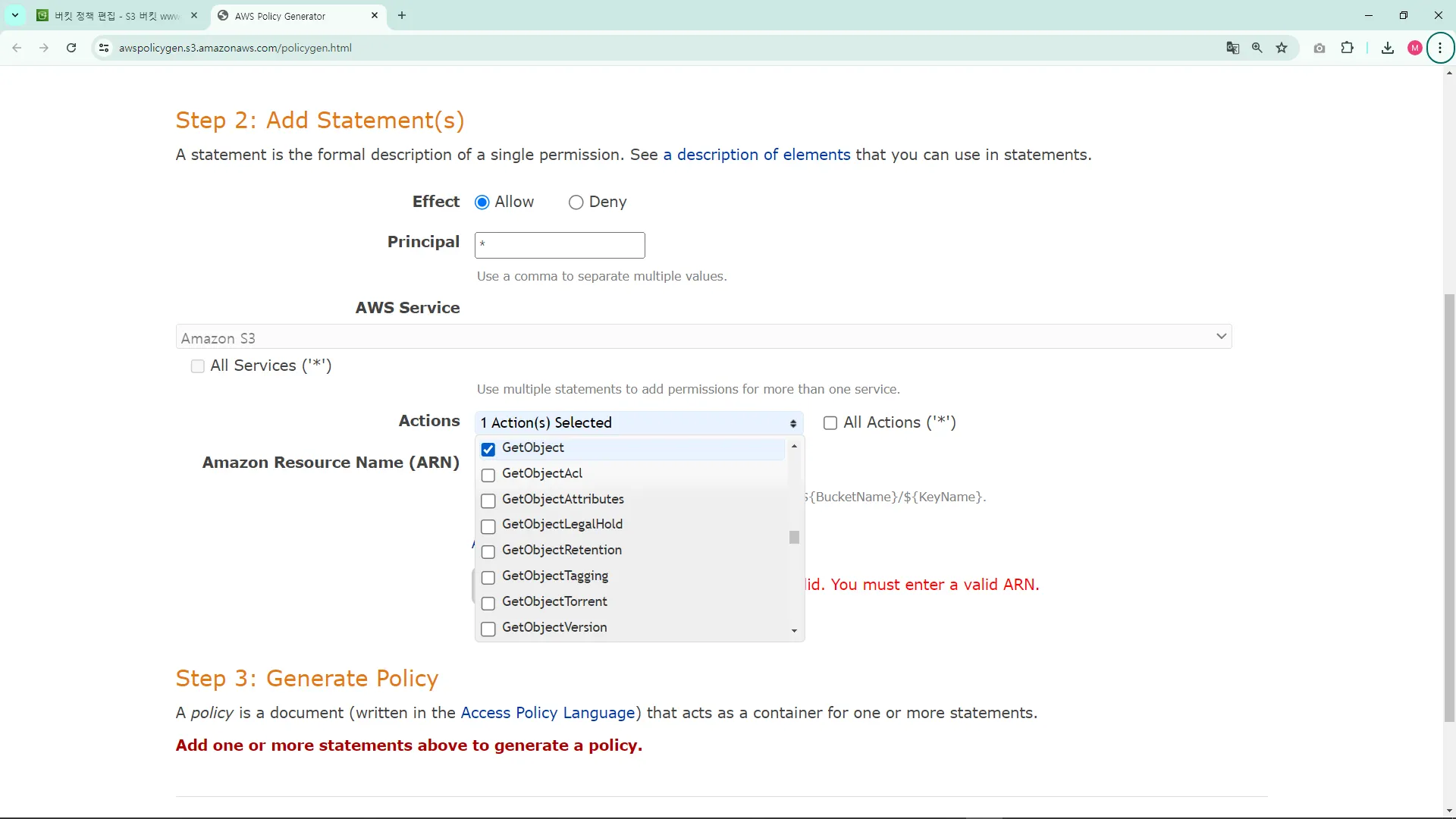Open the browser downloads icon

click(x=1387, y=48)
